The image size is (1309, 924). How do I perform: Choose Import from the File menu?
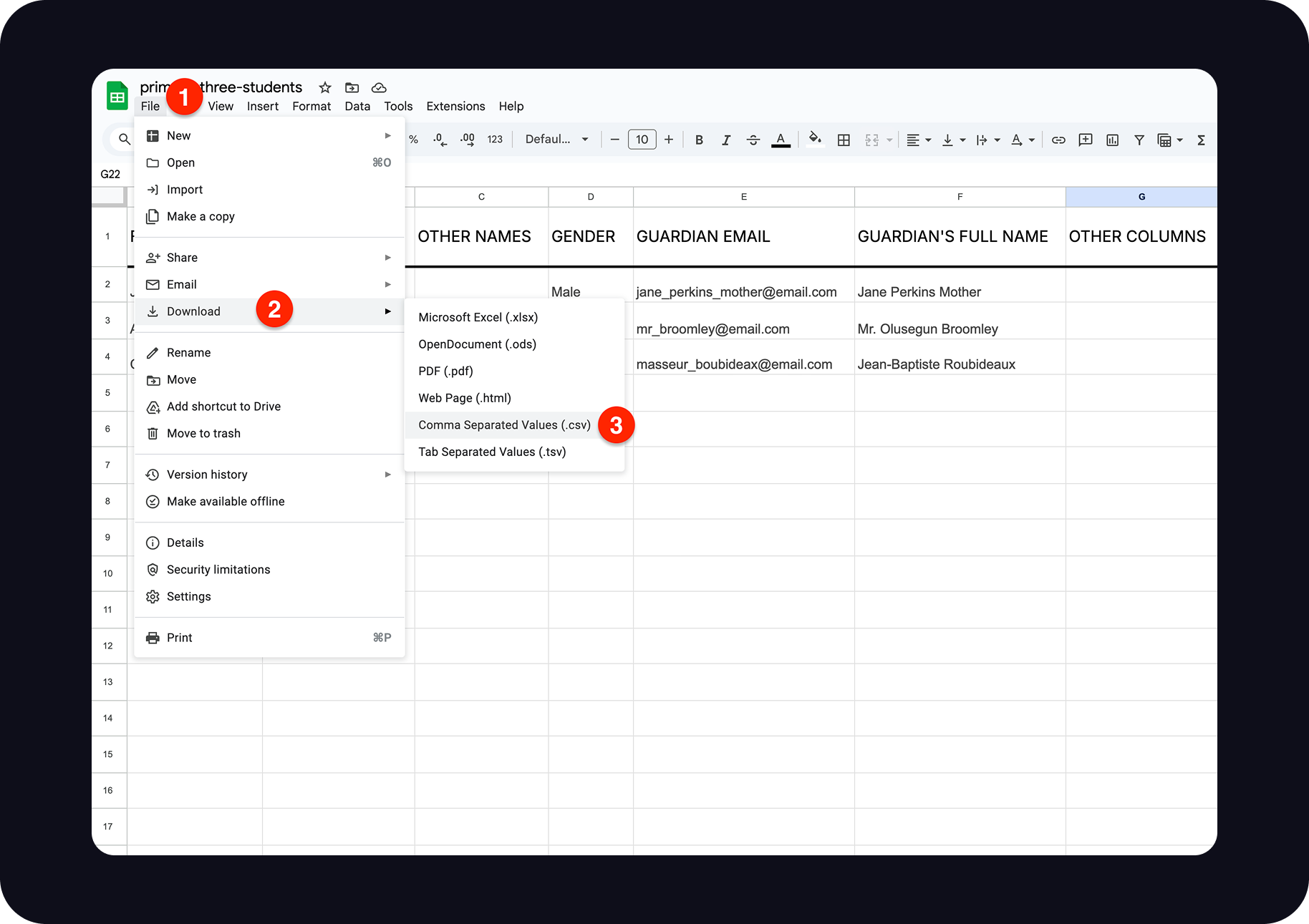(x=269, y=190)
